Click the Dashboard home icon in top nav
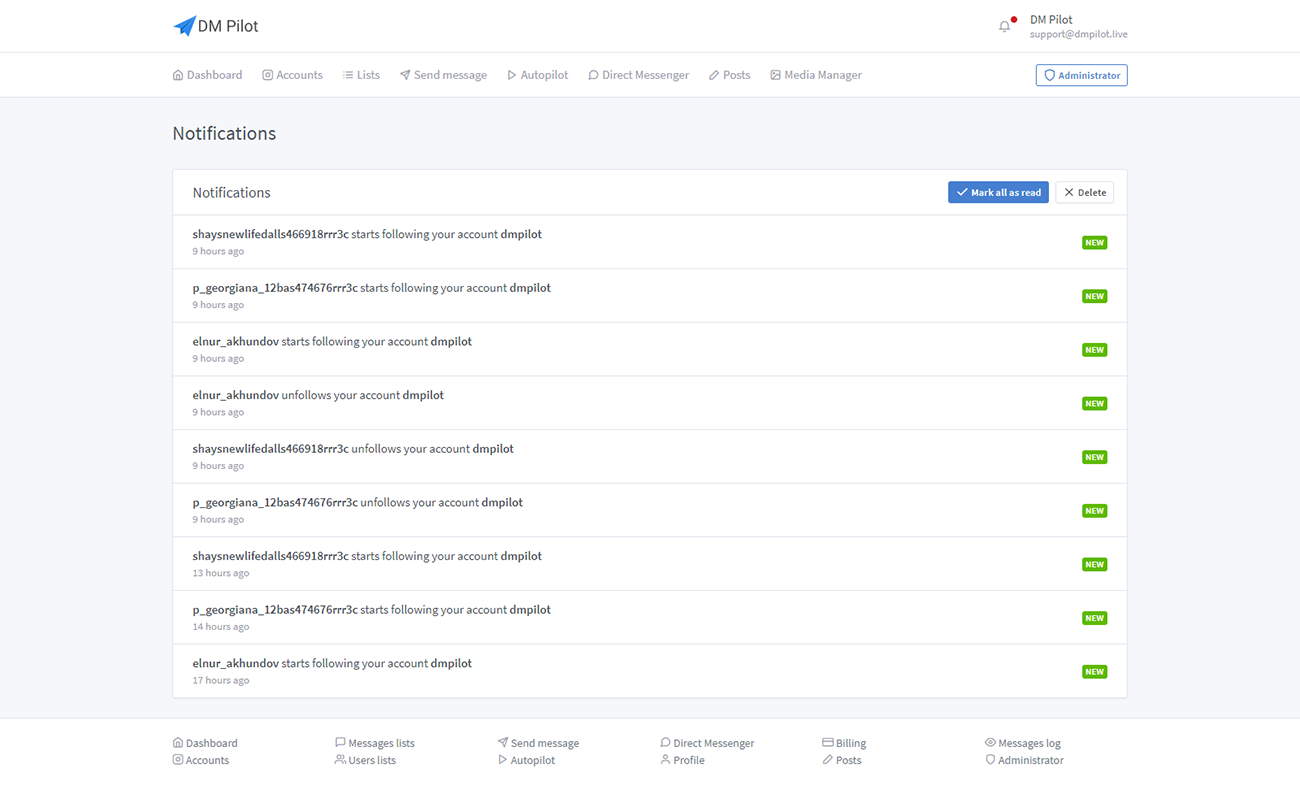The image size is (1300, 790). click(x=178, y=75)
